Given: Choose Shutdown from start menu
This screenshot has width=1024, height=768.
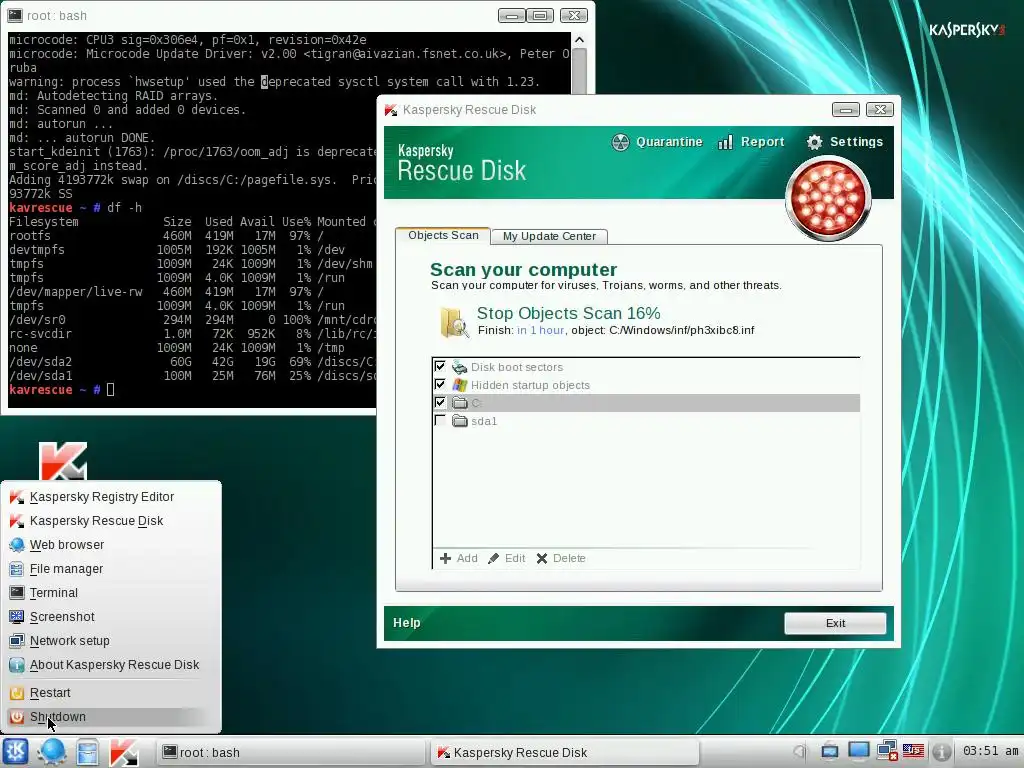Looking at the screenshot, I should coord(57,717).
